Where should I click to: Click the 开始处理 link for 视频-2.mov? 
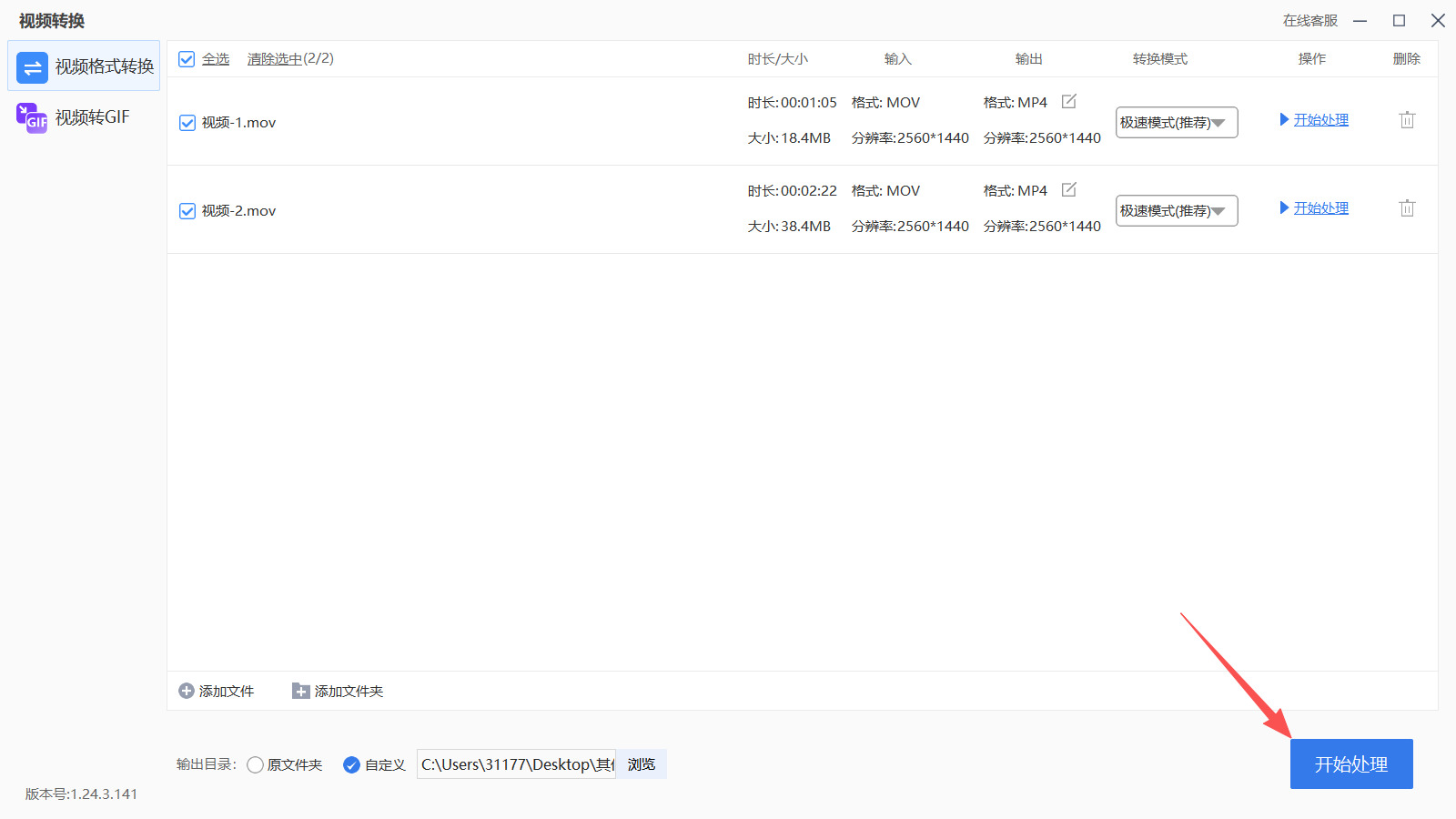coord(1321,208)
